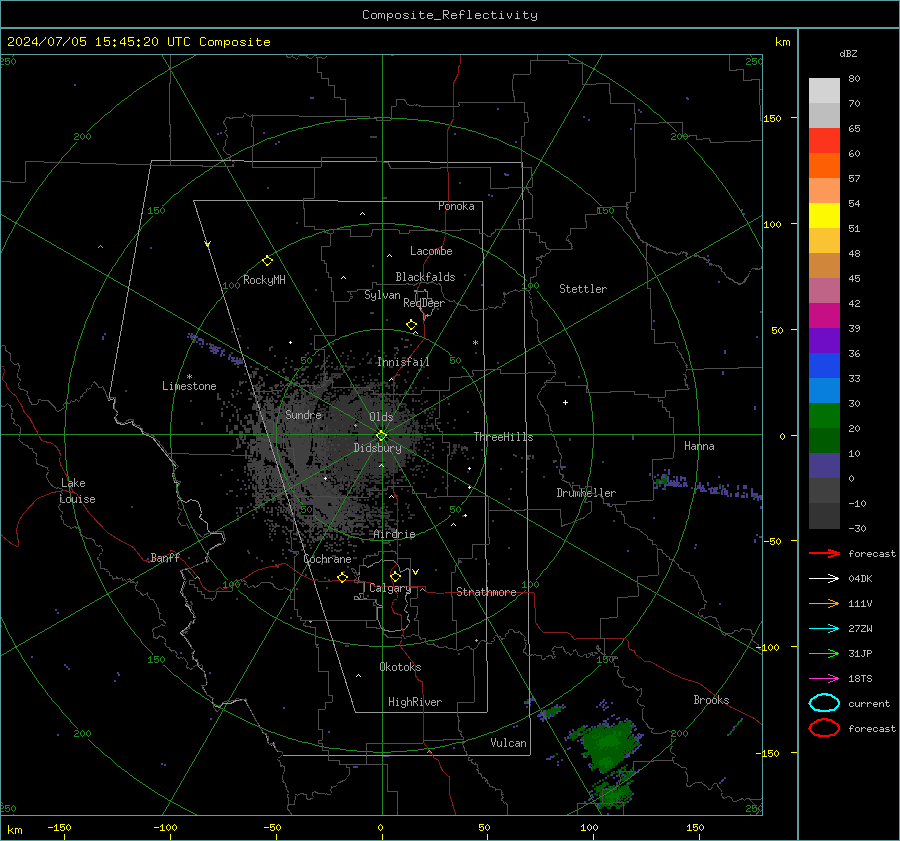Click the Didsbury label
Image resolution: width=900 pixels, height=841 pixels.
point(377,448)
